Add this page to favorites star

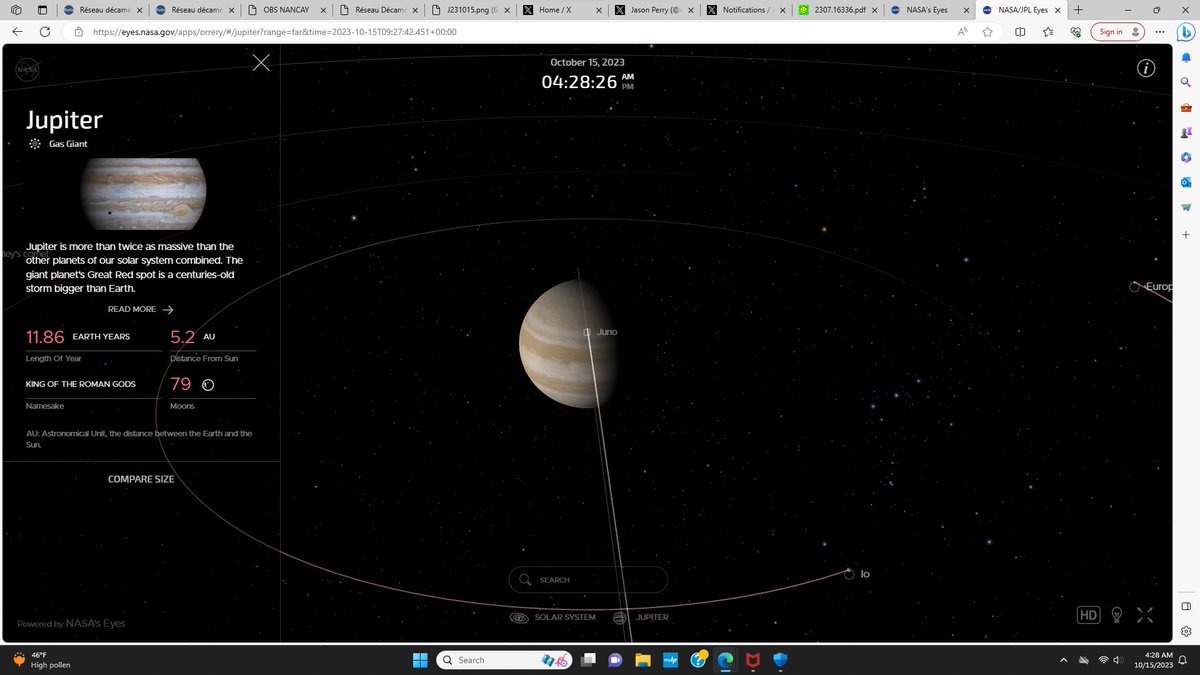(987, 32)
